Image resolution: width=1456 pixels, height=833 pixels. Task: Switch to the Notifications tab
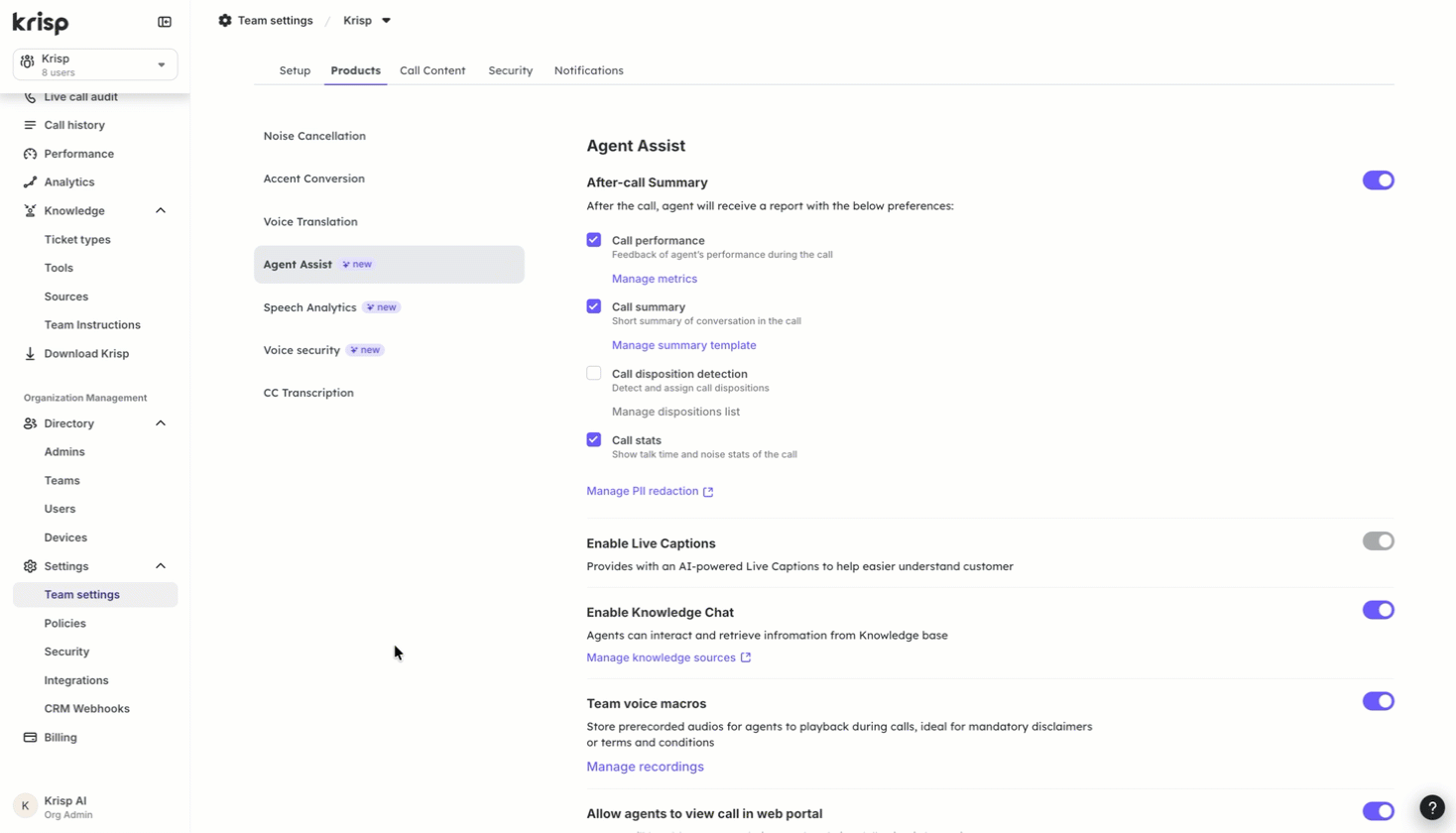588,70
